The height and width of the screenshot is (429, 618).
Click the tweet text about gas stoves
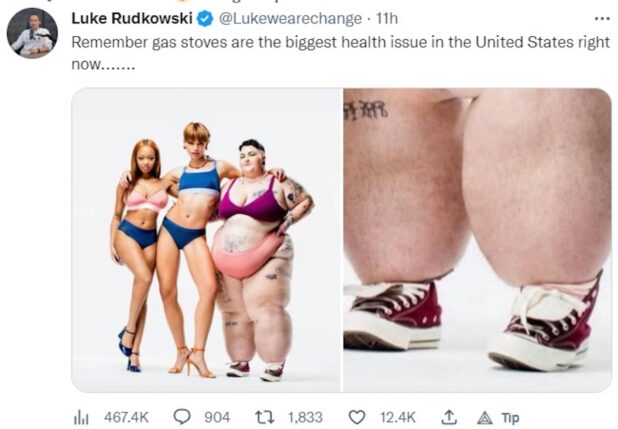click(x=341, y=53)
